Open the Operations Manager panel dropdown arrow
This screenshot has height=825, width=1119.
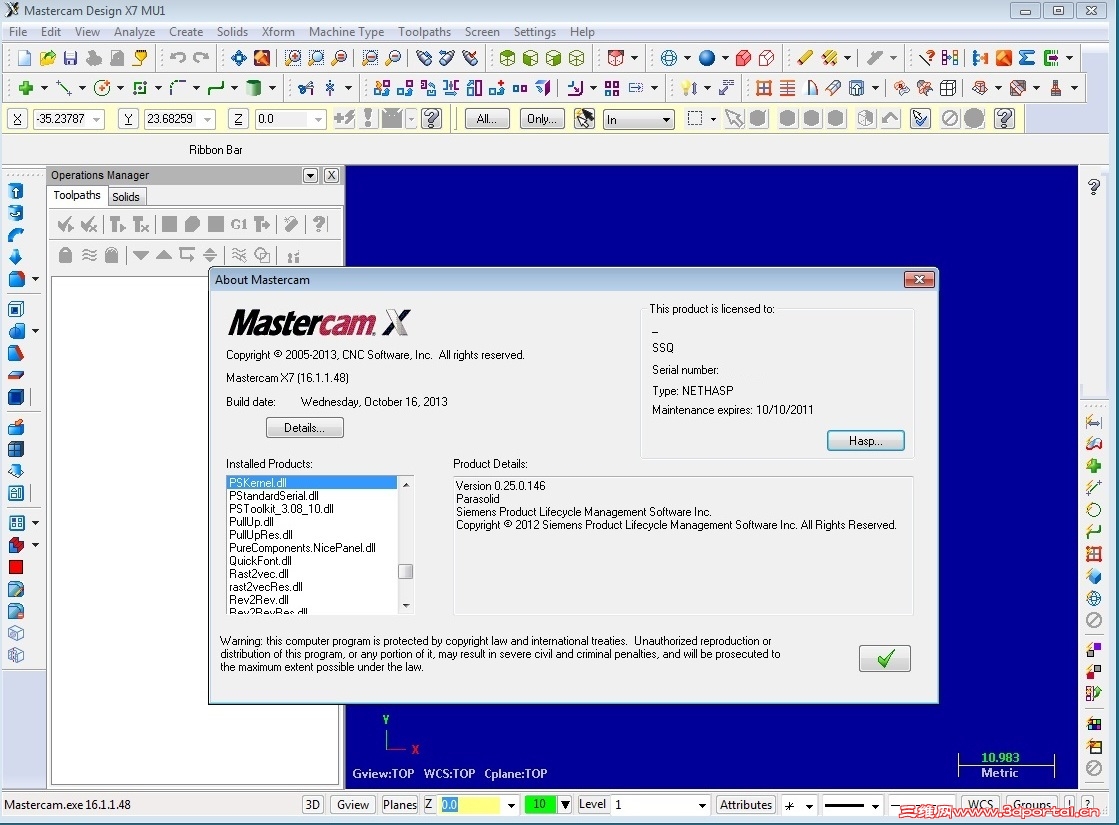pos(311,175)
